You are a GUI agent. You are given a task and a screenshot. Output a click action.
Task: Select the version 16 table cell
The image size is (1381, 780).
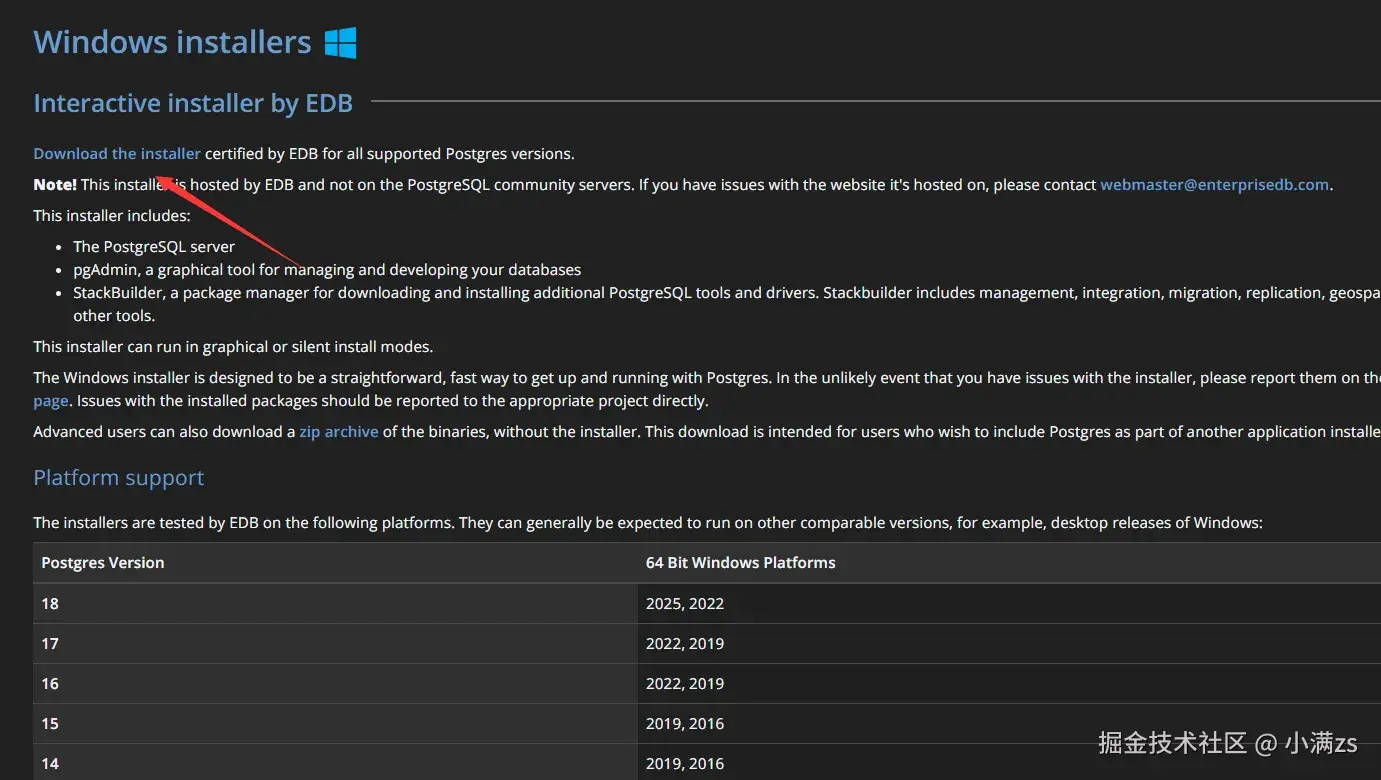tap(50, 684)
